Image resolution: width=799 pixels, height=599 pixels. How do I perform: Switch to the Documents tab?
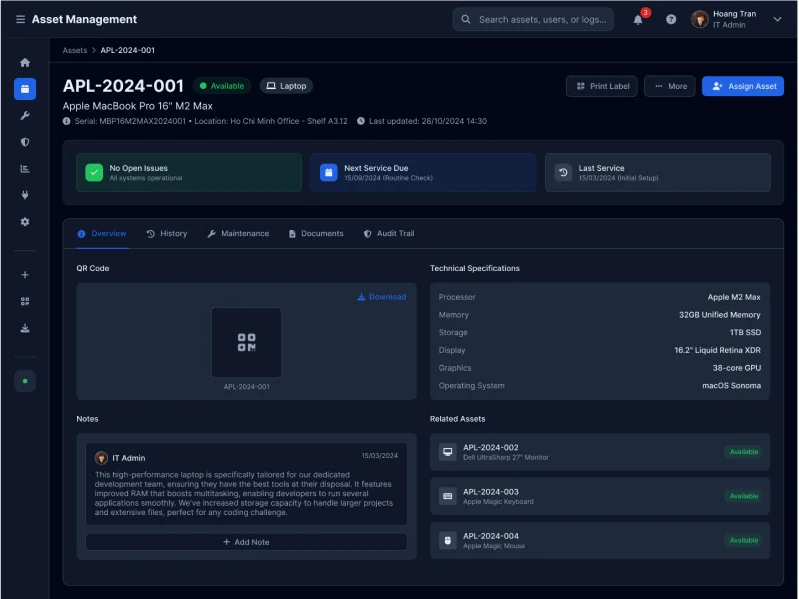click(316, 234)
